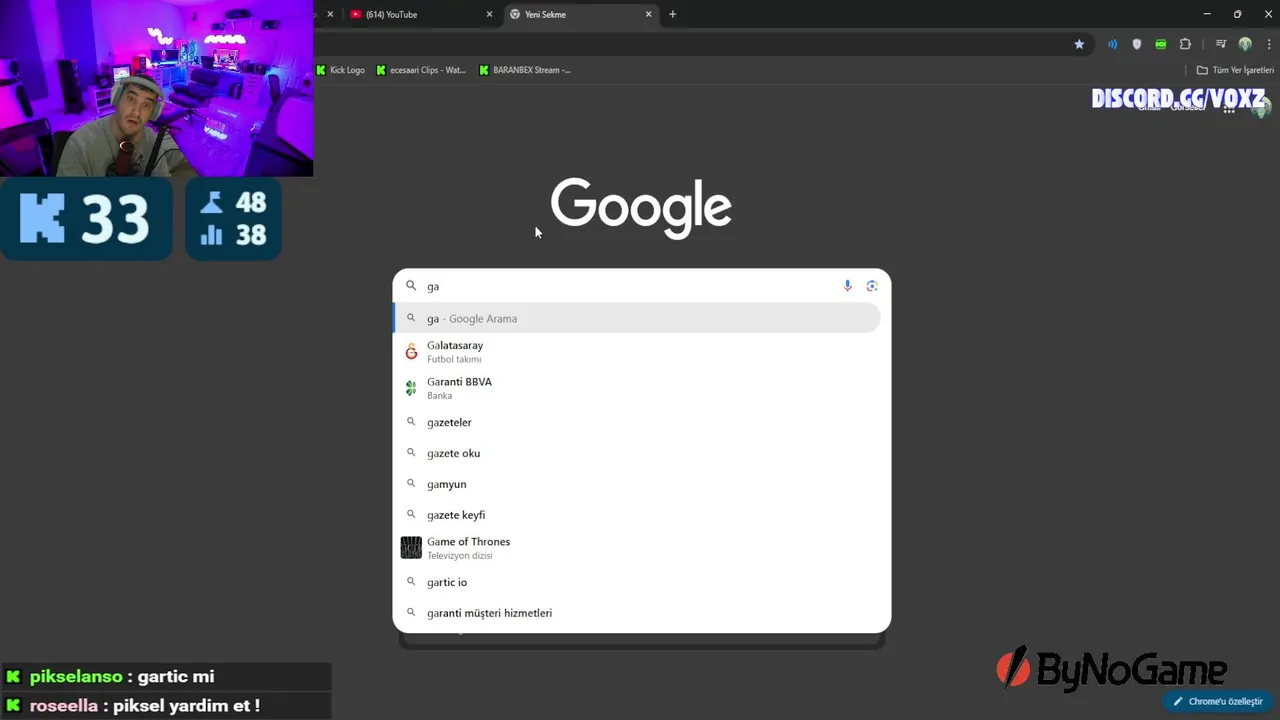Select the 'gartic io' suggestion
The image size is (1280, 720).
click(637, 582)
